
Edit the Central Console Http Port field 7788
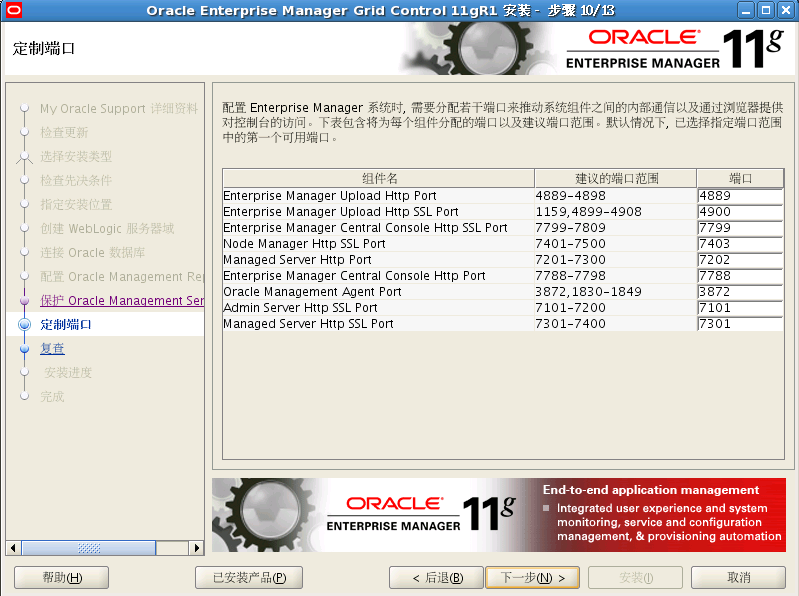[x=740, y=276]
